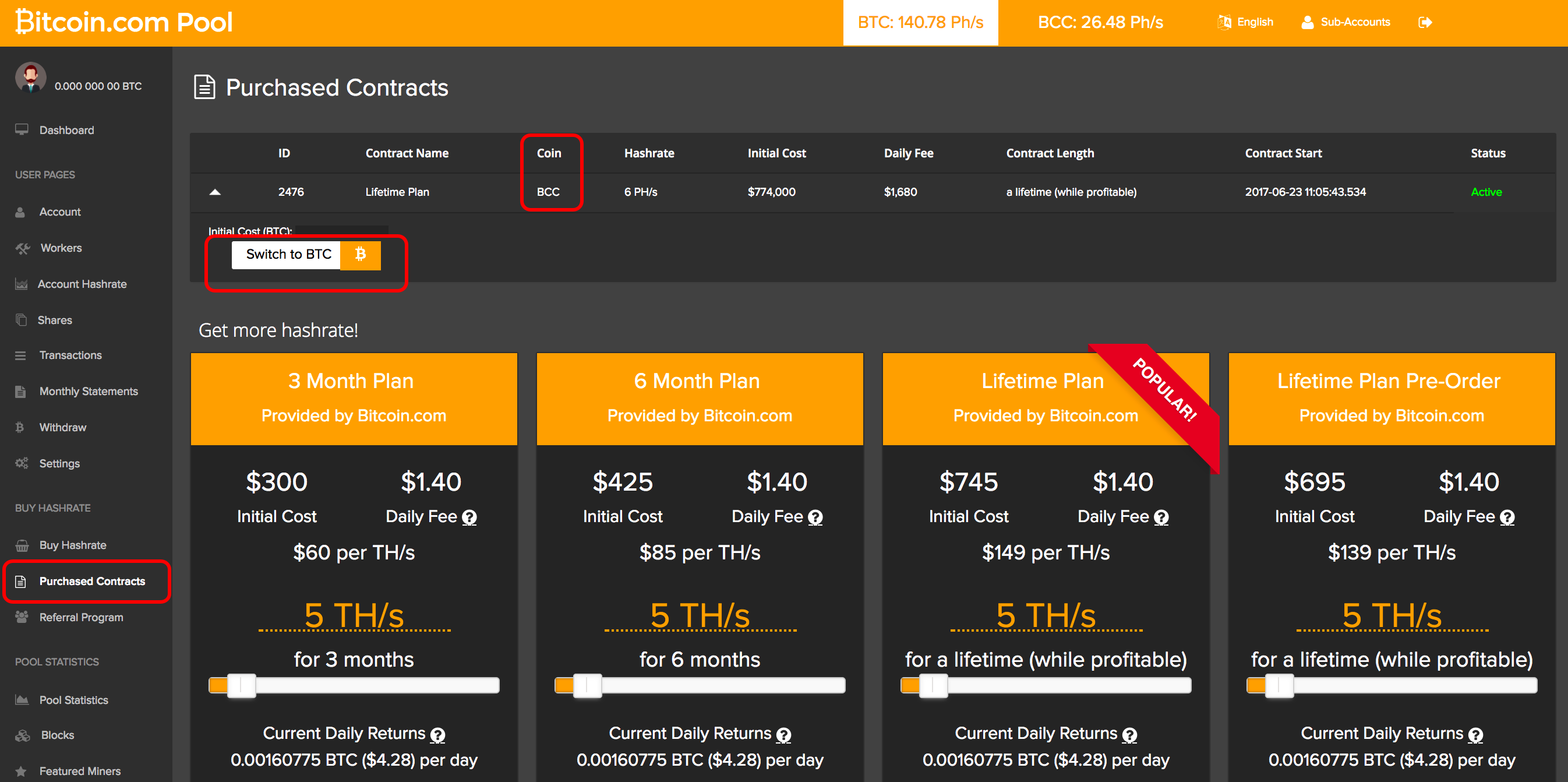
Task: Open the Shares page
Action: tap(55, 320)
